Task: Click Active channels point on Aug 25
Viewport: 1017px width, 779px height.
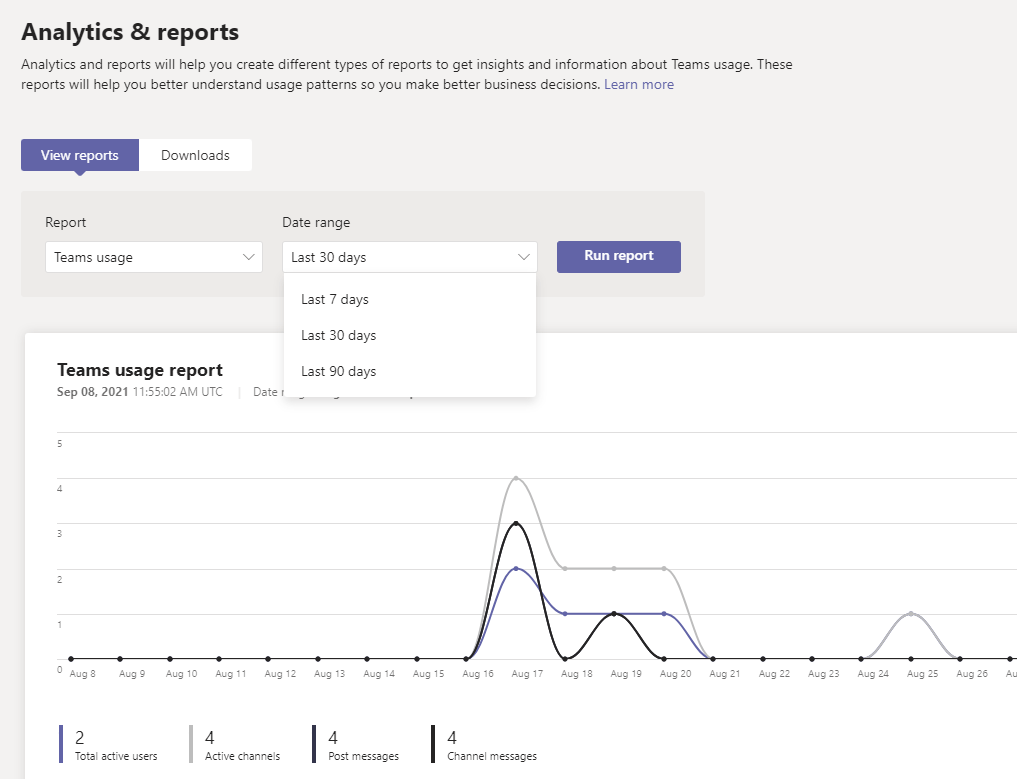Action: point(911,614)
